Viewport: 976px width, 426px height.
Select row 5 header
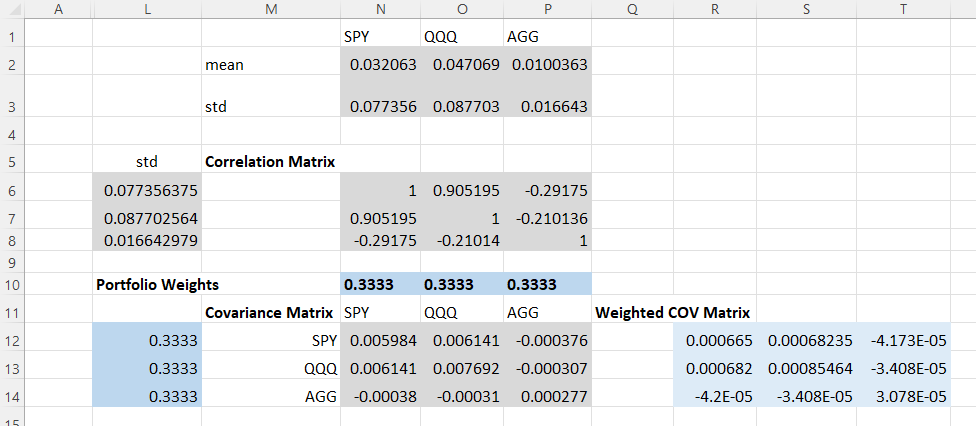click(x=12, y=162)
